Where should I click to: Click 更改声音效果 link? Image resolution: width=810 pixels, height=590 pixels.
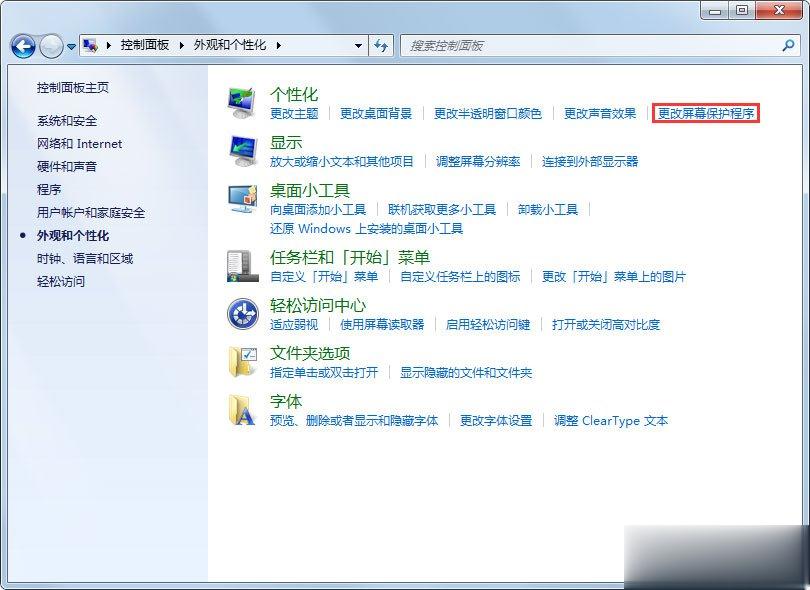click(600, 113)
